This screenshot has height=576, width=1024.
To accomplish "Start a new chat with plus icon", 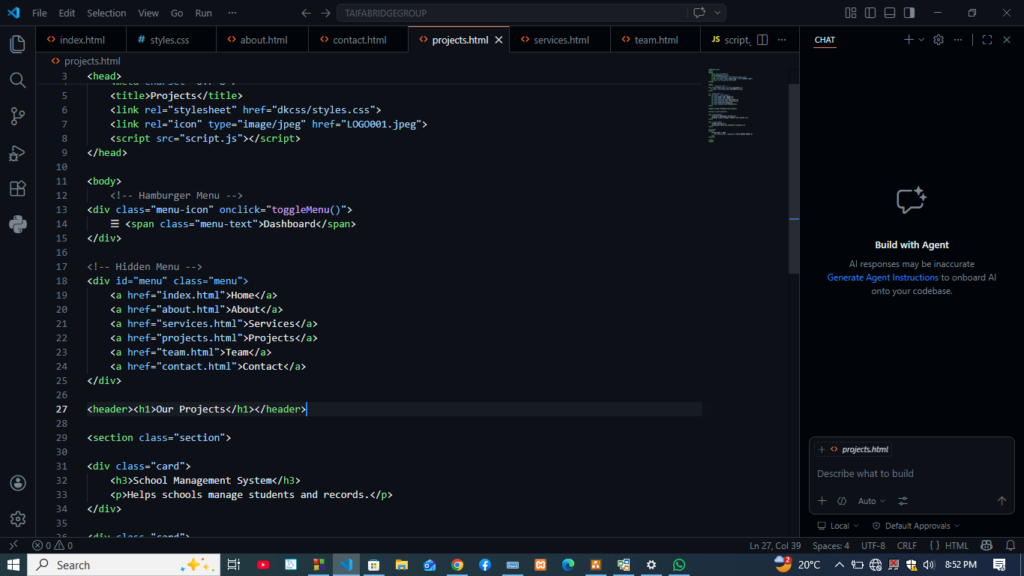I will [908, 40].
